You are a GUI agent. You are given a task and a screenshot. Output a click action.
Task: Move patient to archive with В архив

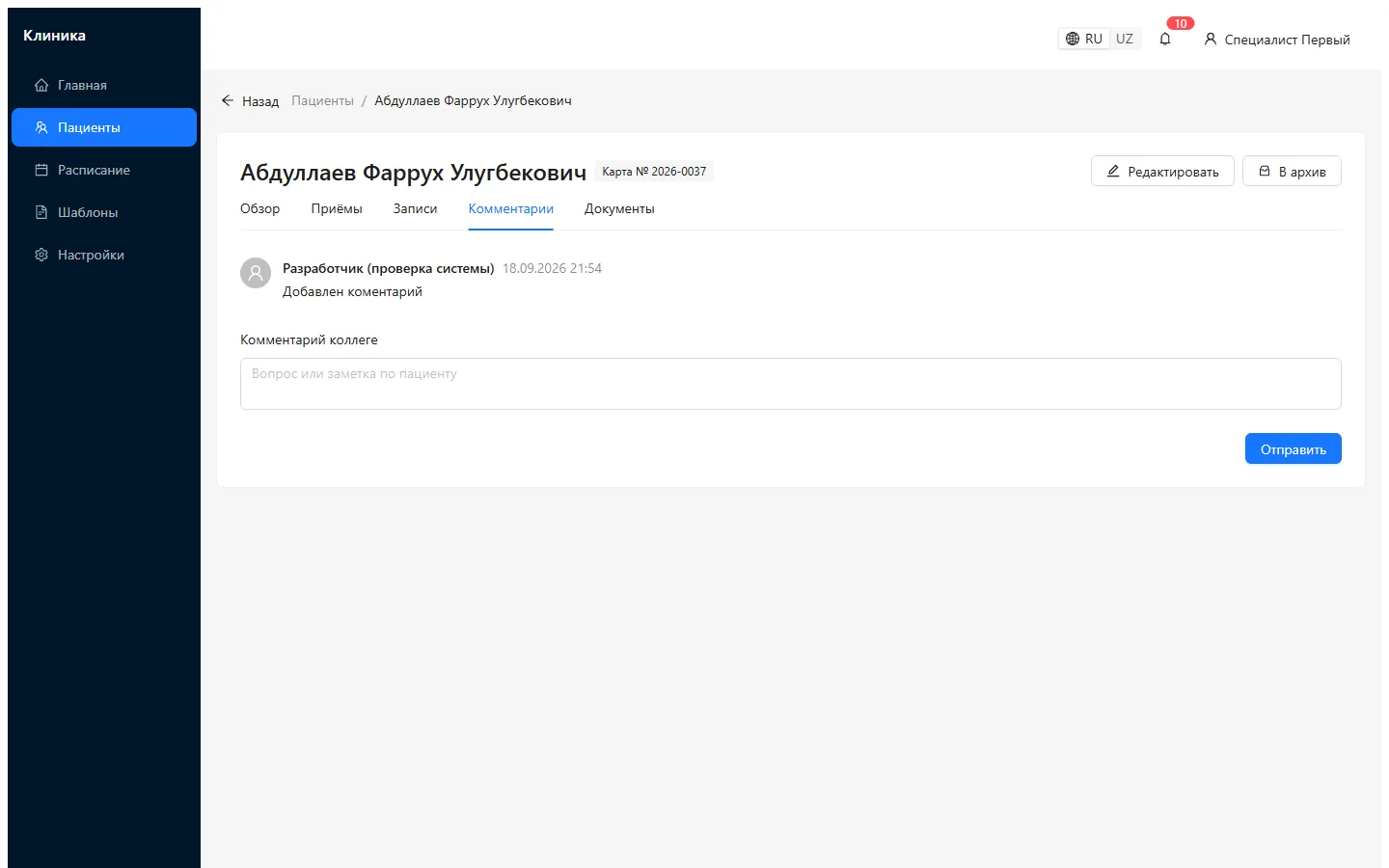pyautogui.click(x=1292, y=171)
